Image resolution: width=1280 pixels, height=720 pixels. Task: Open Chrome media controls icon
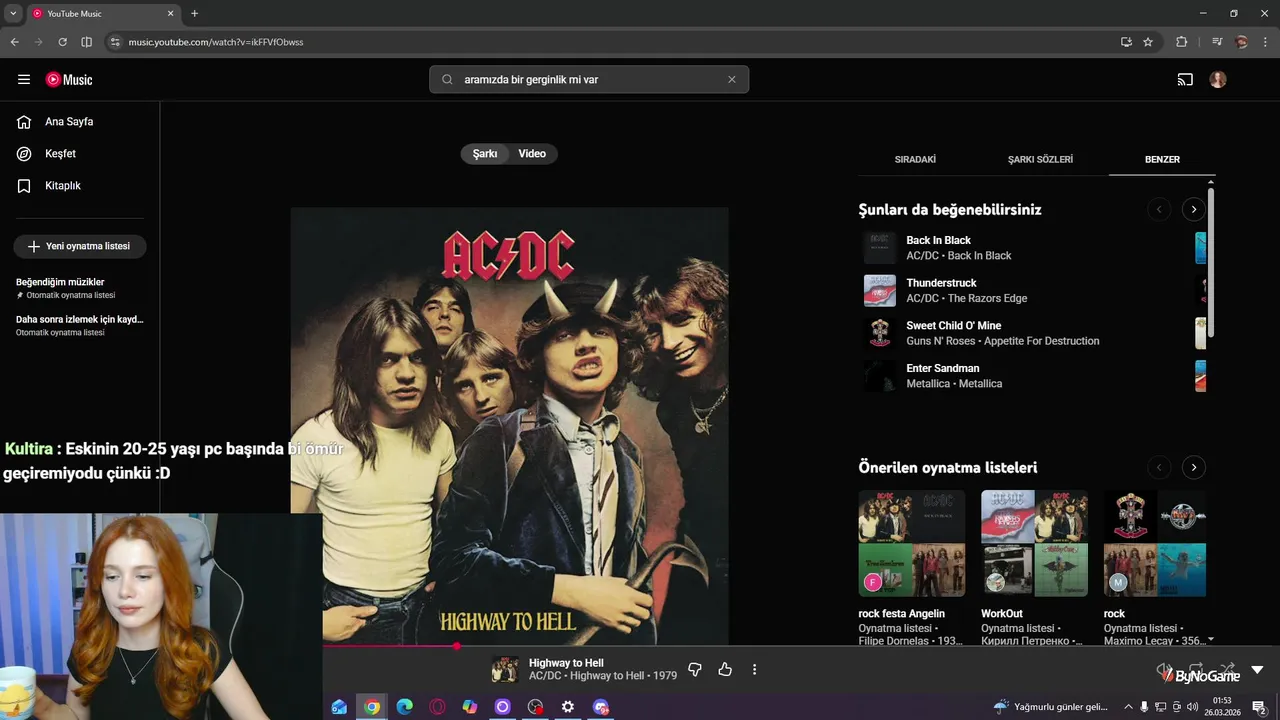click(x=1217, y=42)
